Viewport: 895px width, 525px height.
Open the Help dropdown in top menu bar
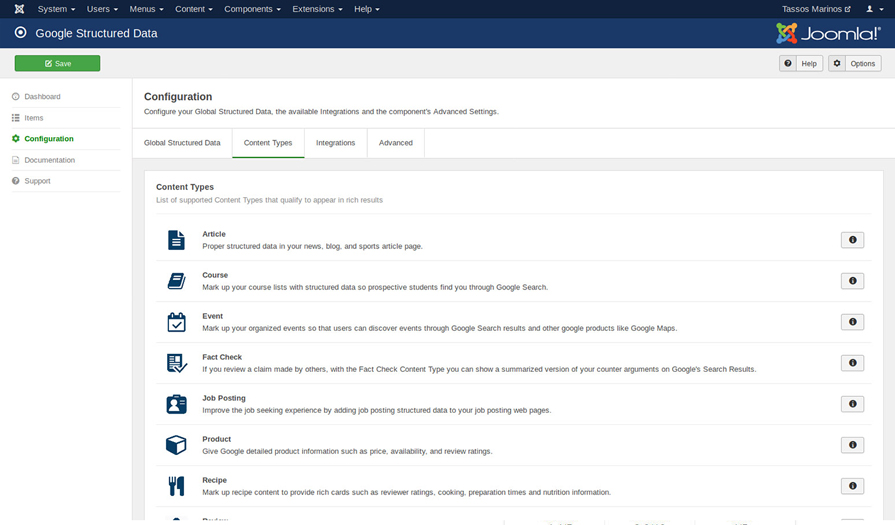366,9
